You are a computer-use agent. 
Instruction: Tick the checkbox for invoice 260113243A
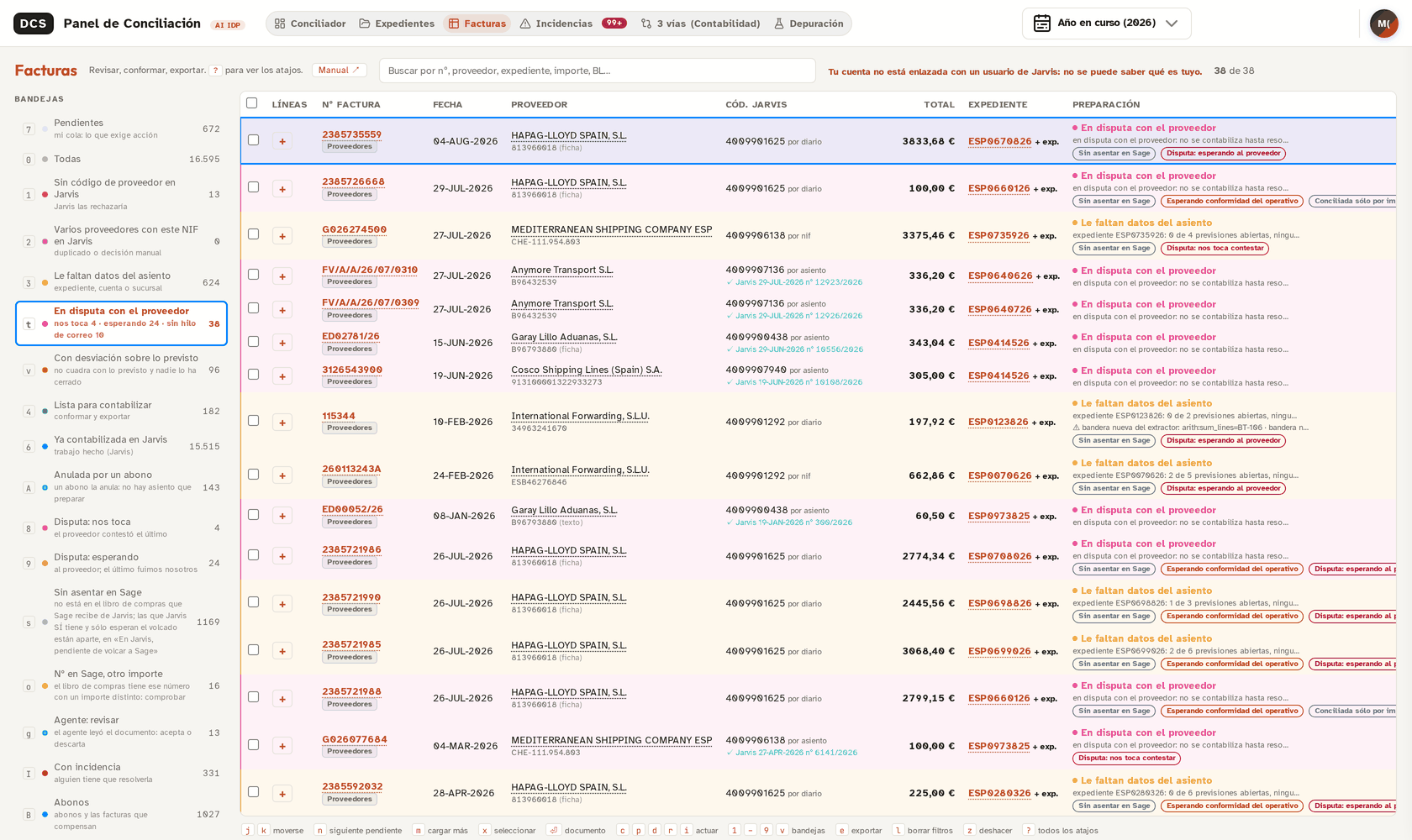pyautogui.click(x=253, y=475)
